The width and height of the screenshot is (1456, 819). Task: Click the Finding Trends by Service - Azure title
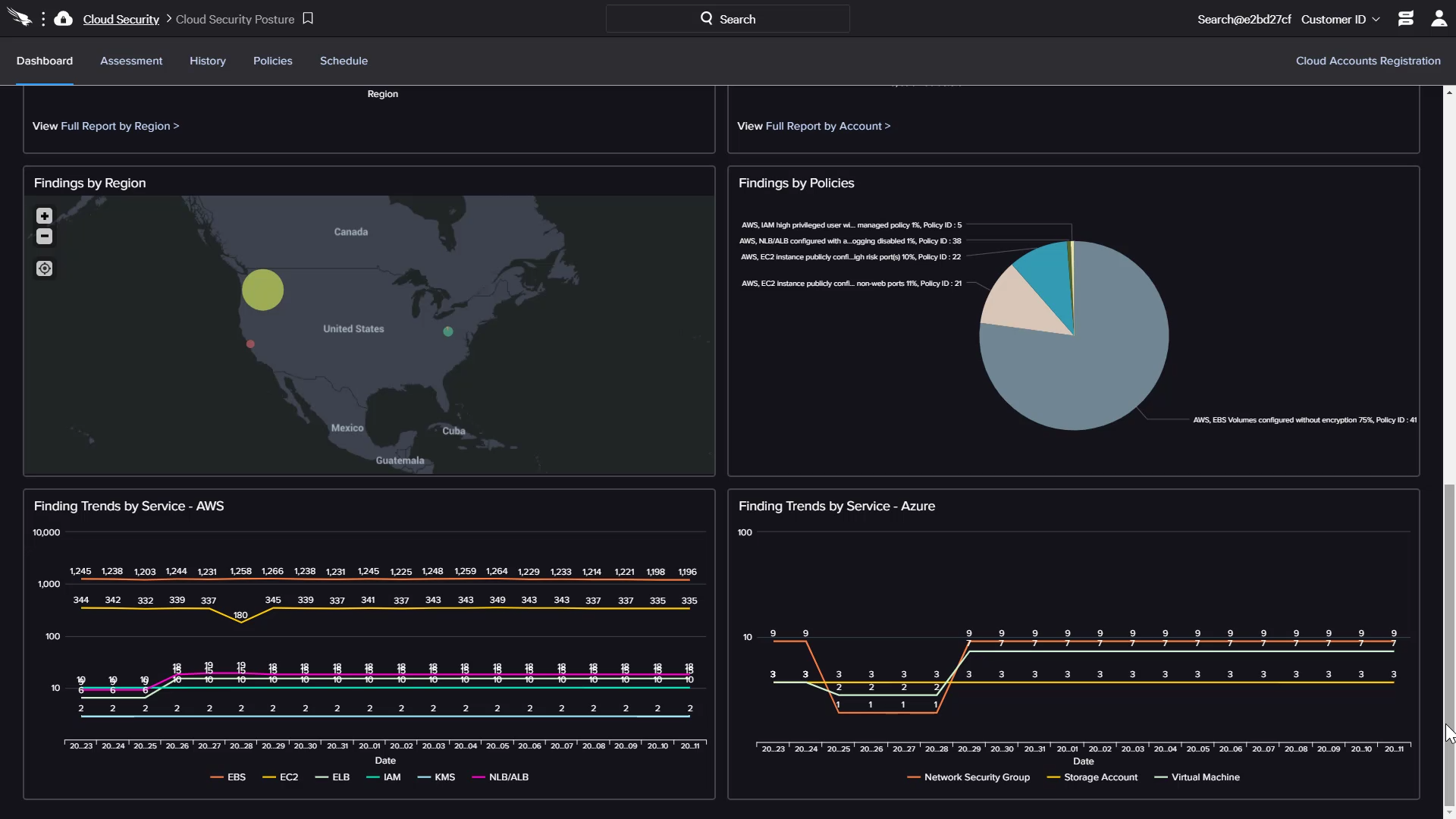pos(836,507)
